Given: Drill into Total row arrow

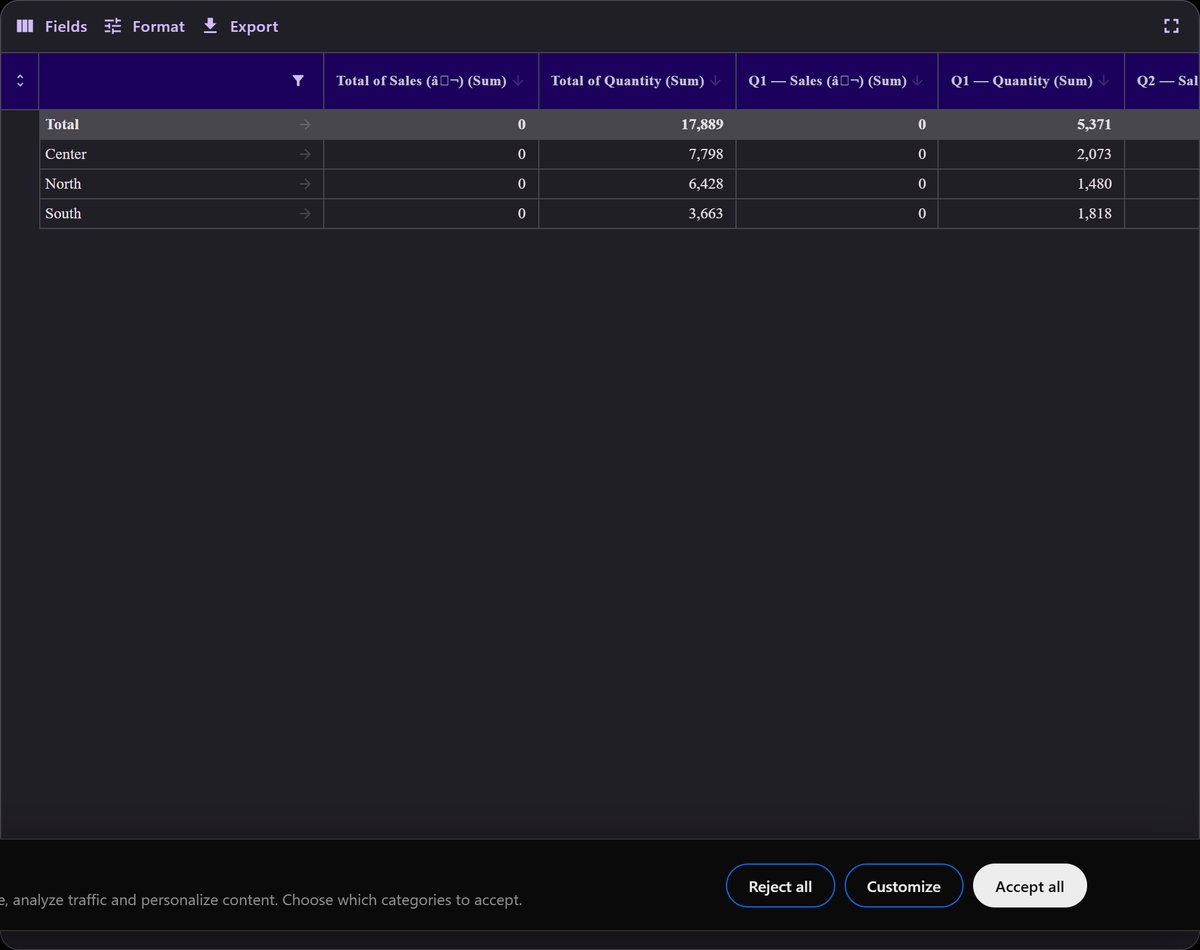Looking at the screenshot, I should (x=306, y=125).
